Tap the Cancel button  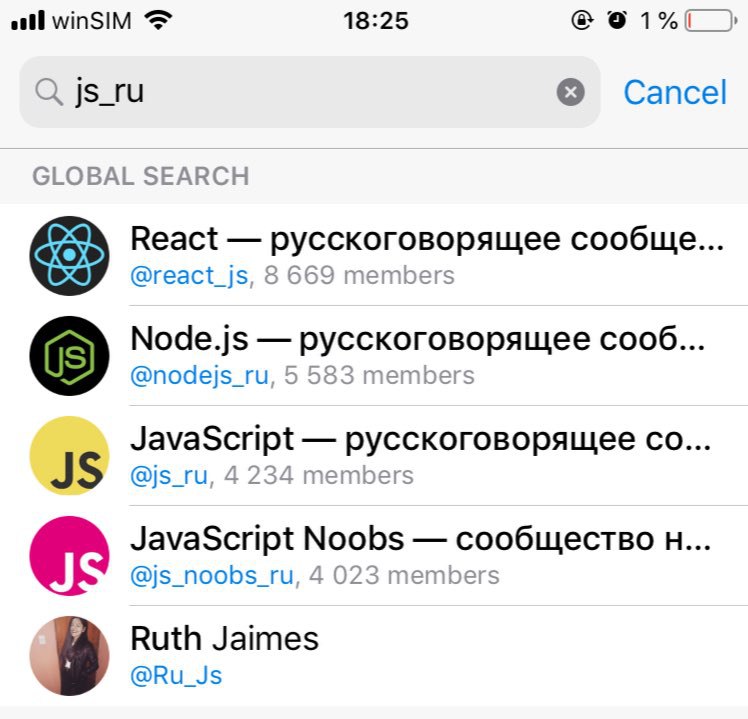click(x=675, y=92)
